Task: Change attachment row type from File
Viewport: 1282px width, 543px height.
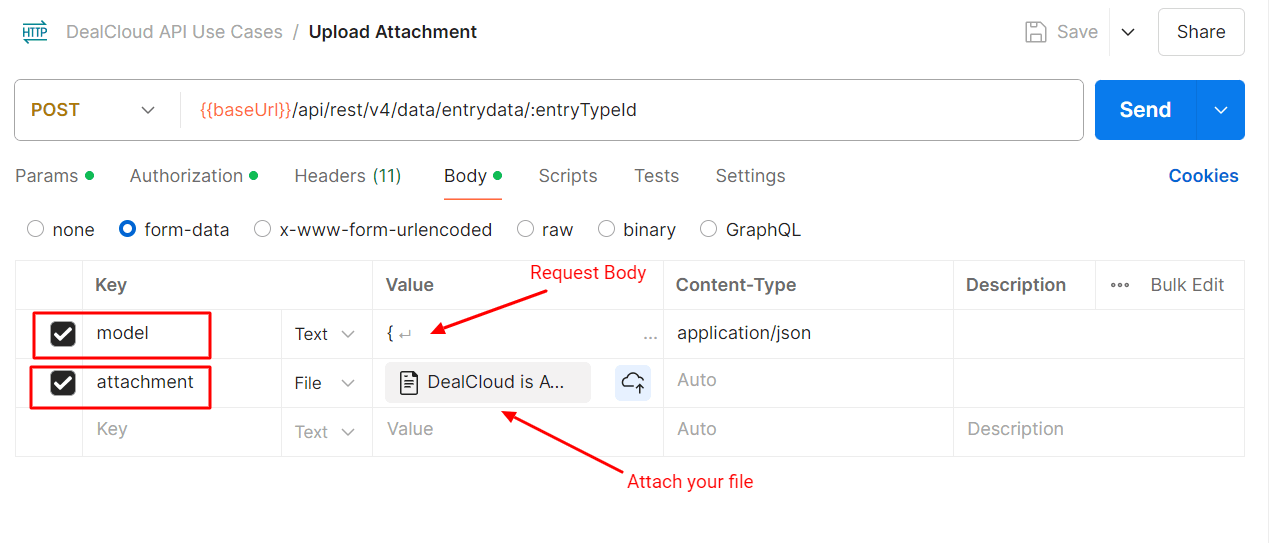Action: [325, 383]
